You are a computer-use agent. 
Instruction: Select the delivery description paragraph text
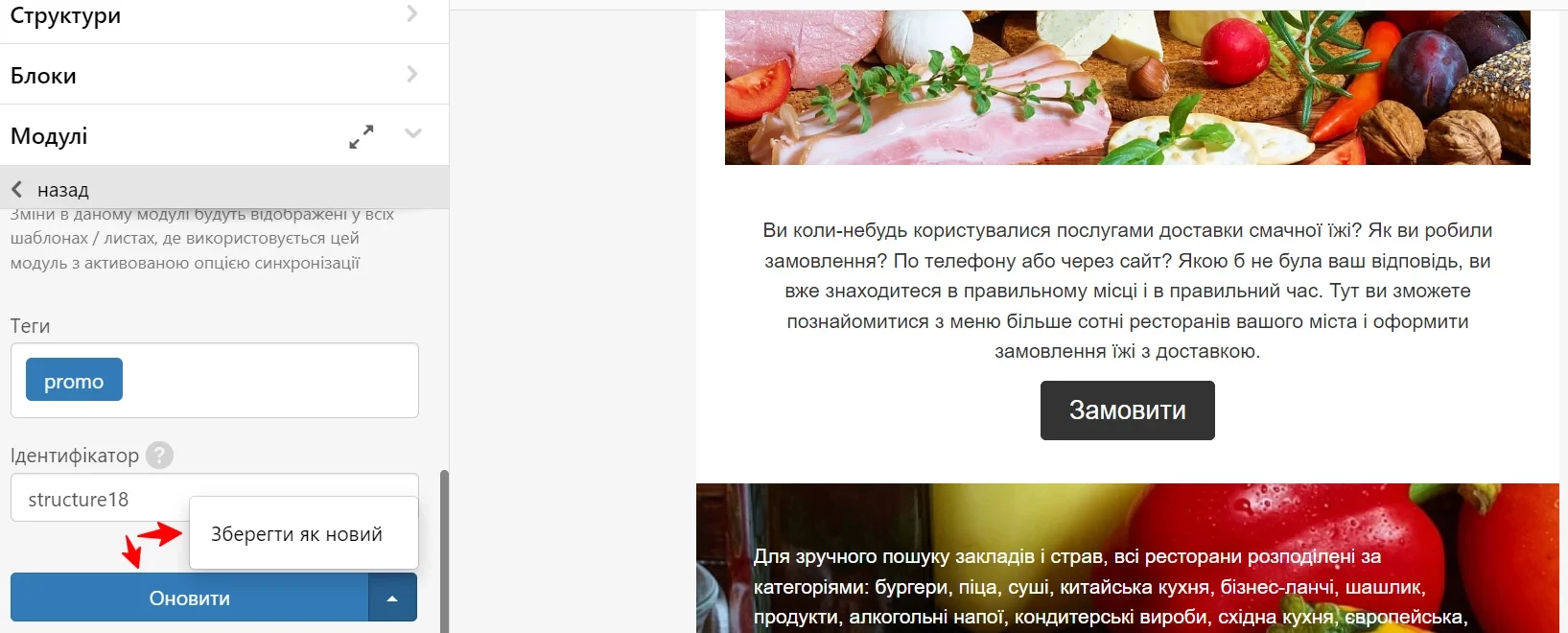tap(1127, 291)
